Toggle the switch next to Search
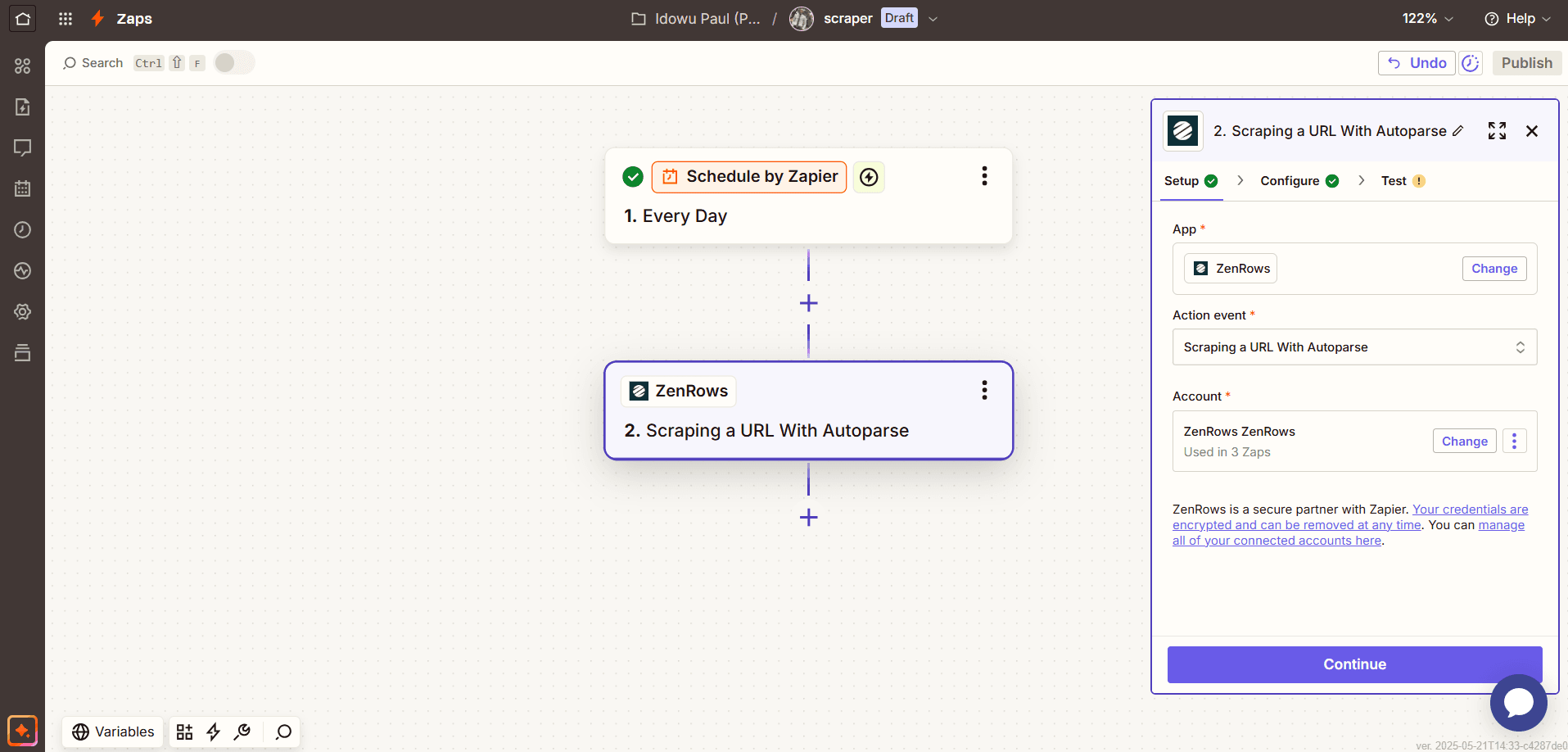Viewport: 1568px width, 752px height. pos(234,63)
